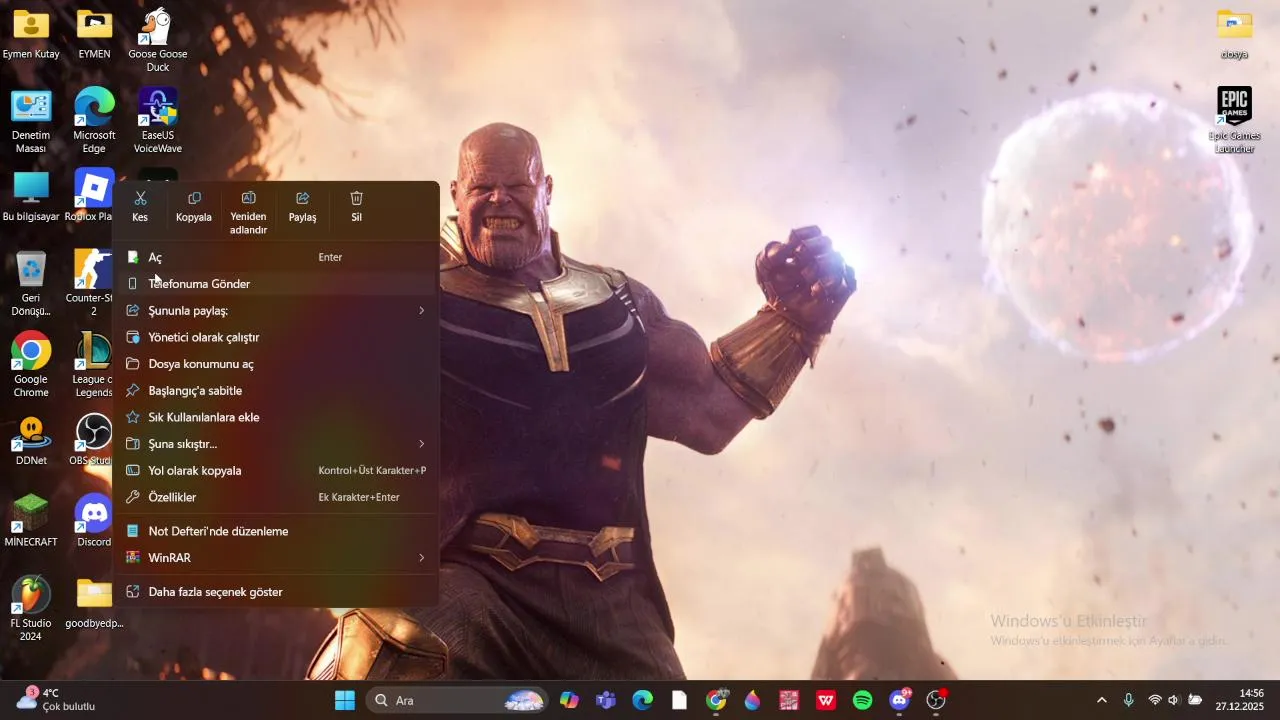Select the Goose Goose Duck shortcut
The width and height of the screenshot is (1280, 720).
158,40
